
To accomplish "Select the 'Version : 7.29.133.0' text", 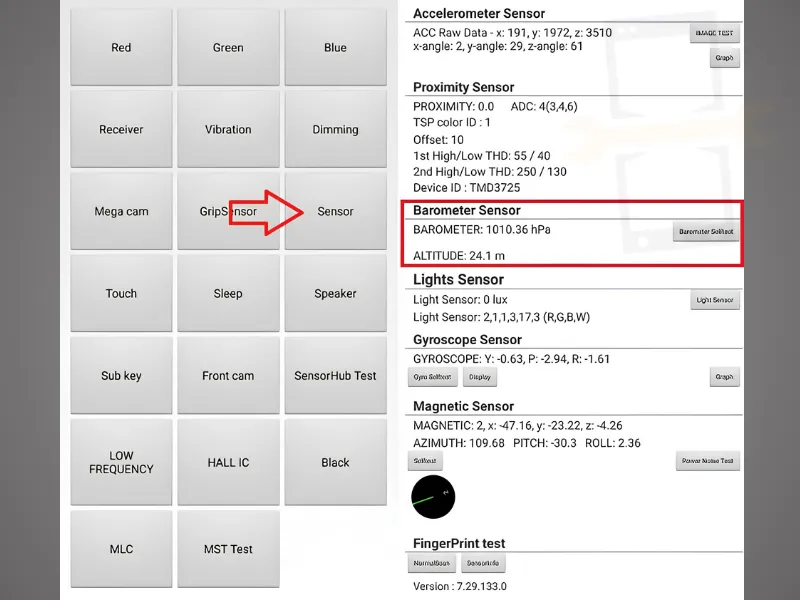I will tap(460, 586).
